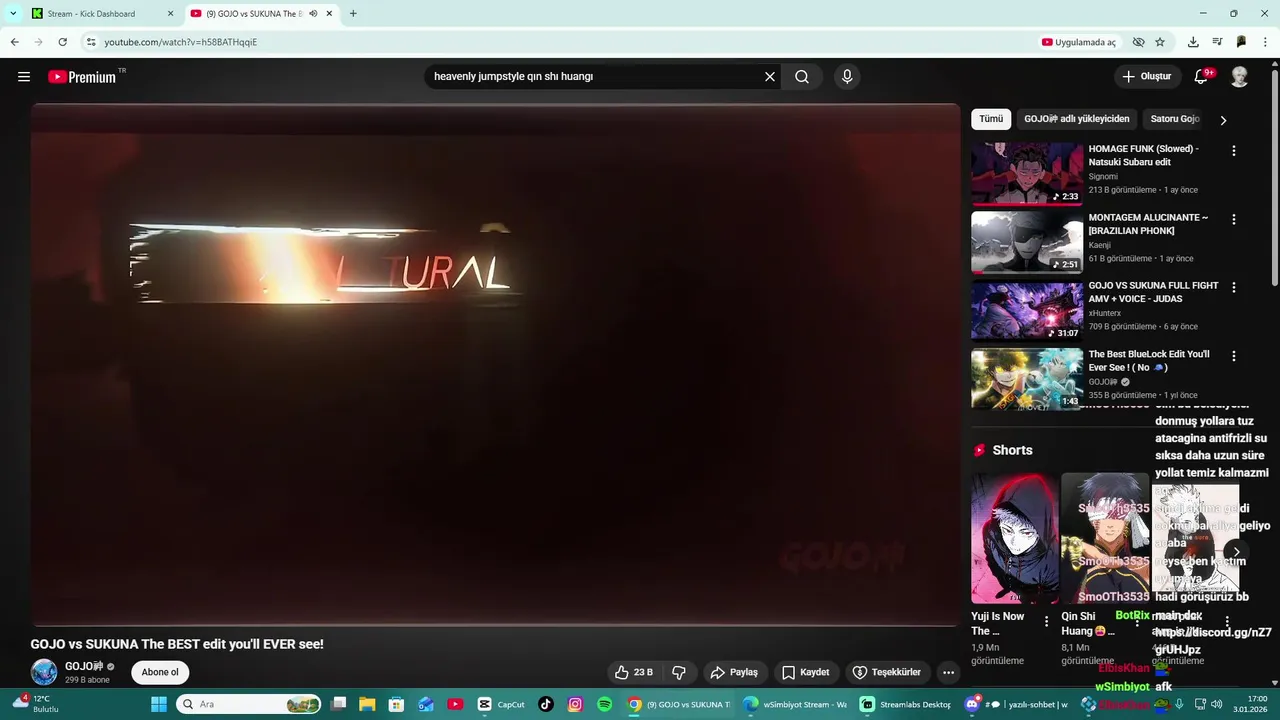Open Instagram from taskbar
This screenshot has height=720, width=1280.
click(575, 704)
